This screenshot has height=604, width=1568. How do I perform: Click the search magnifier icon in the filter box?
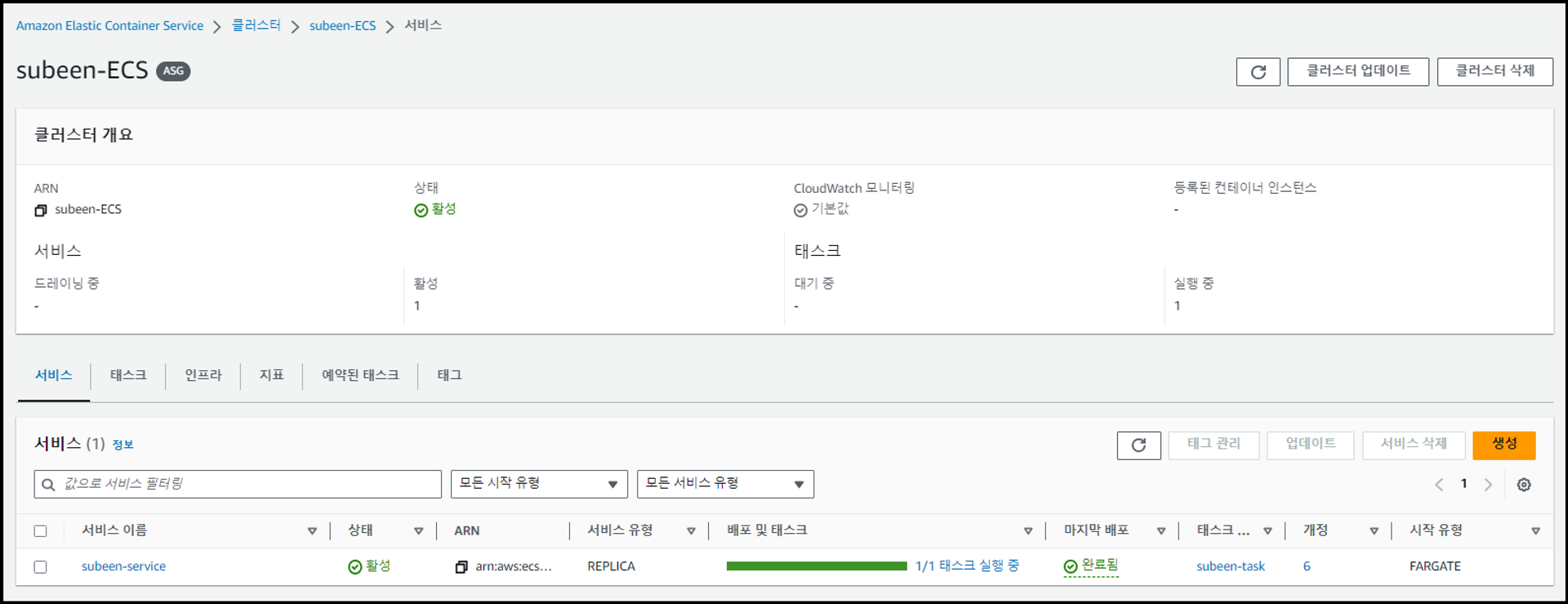pyautogui.click(x=48, y=485)
